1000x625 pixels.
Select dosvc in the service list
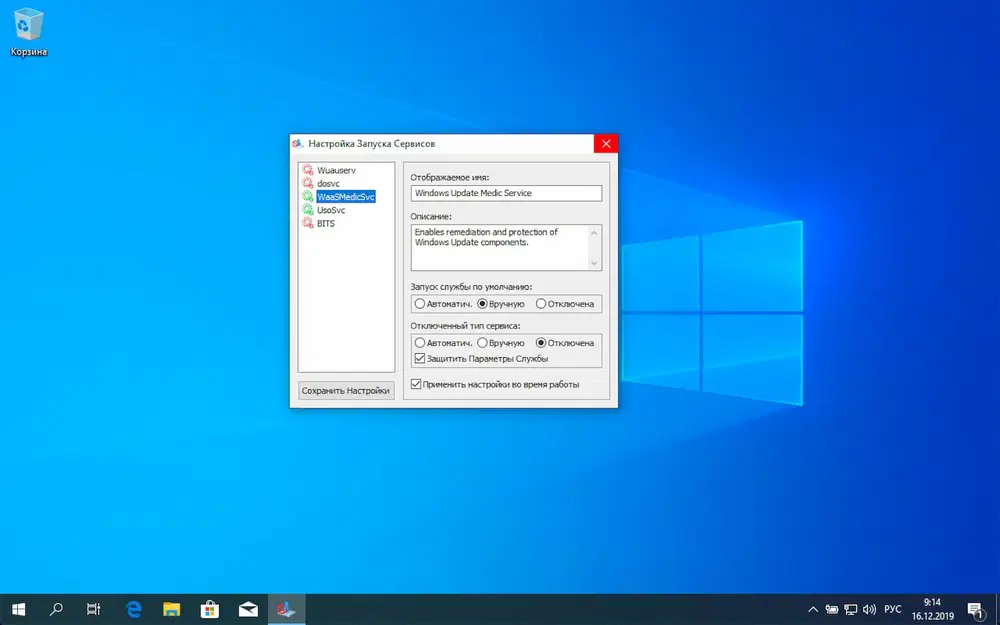[330, 183]
